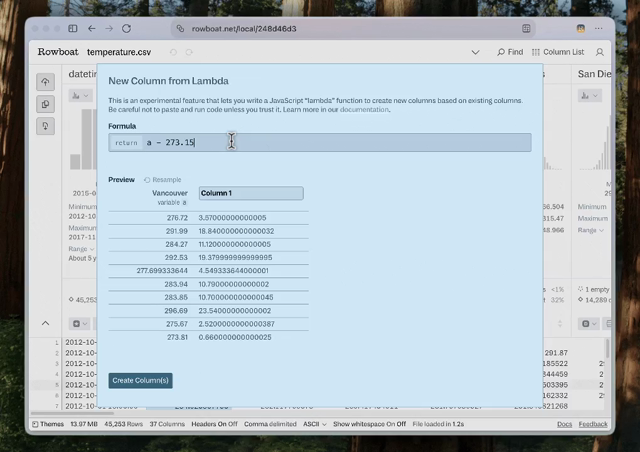Edit the Column 1 name field
640x452 pixels.
[251, 193]
